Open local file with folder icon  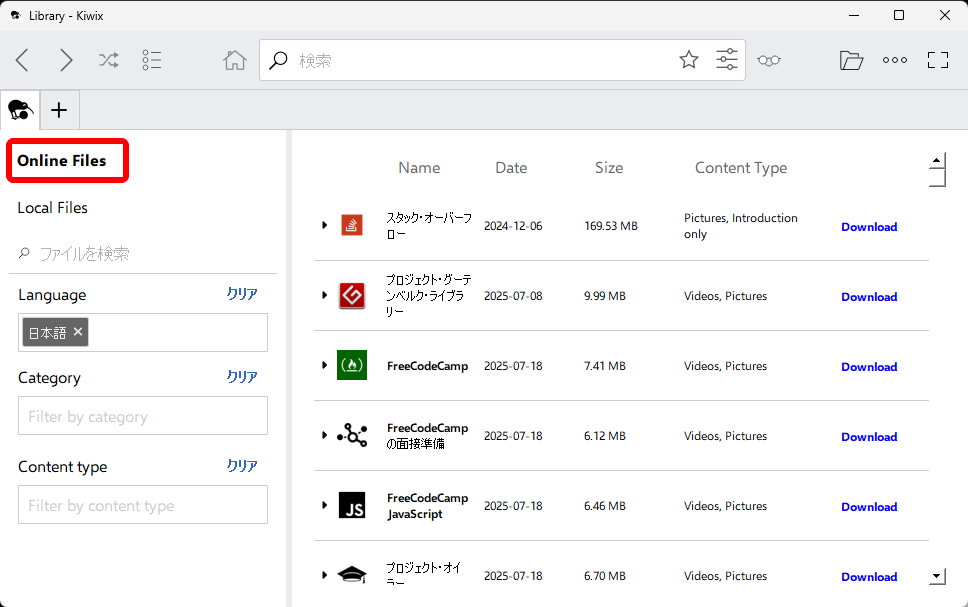tap(851, 60)
